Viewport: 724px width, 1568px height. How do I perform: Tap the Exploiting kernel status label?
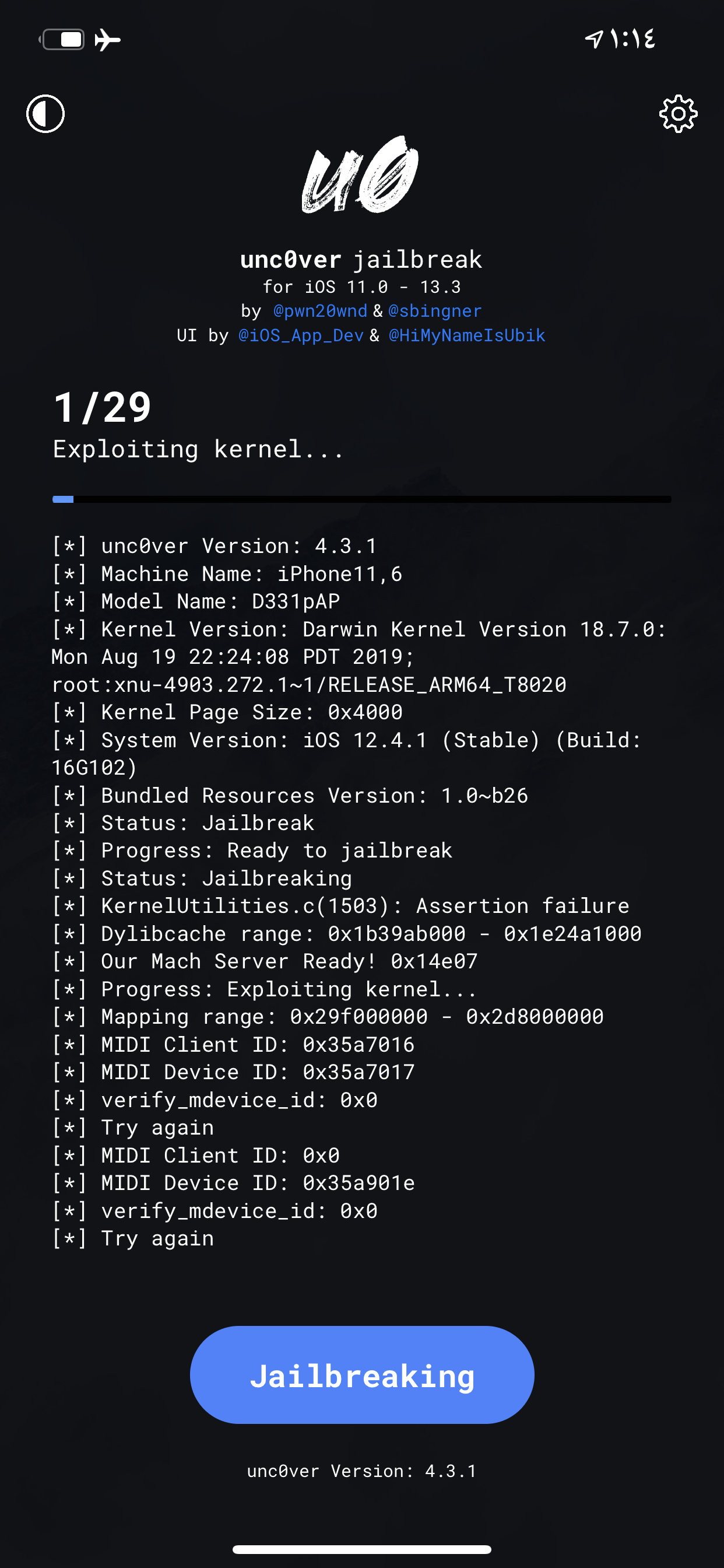198,449
